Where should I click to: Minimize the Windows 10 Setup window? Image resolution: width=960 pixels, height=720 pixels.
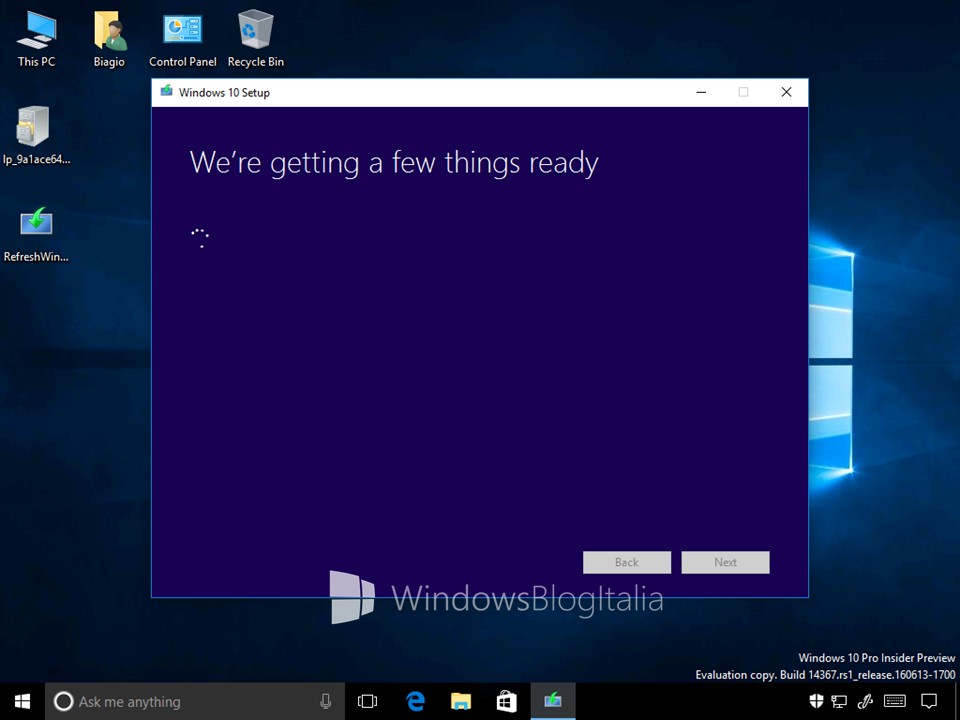[702, 92]
